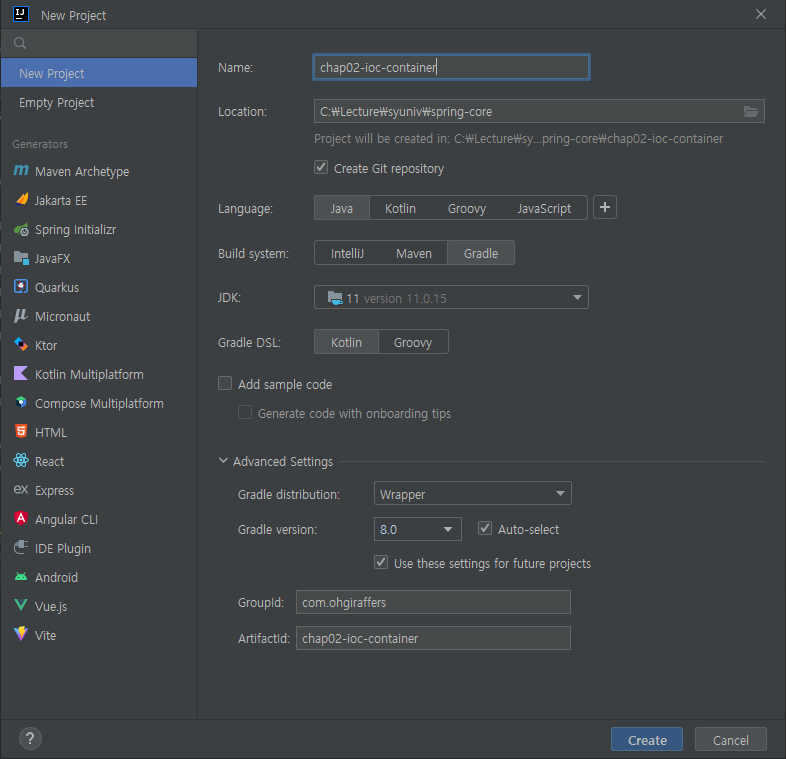786x759 pixels.
Task: Toggle Auto-select Gradle version checkbox
Action: click(x=485, y=528)
